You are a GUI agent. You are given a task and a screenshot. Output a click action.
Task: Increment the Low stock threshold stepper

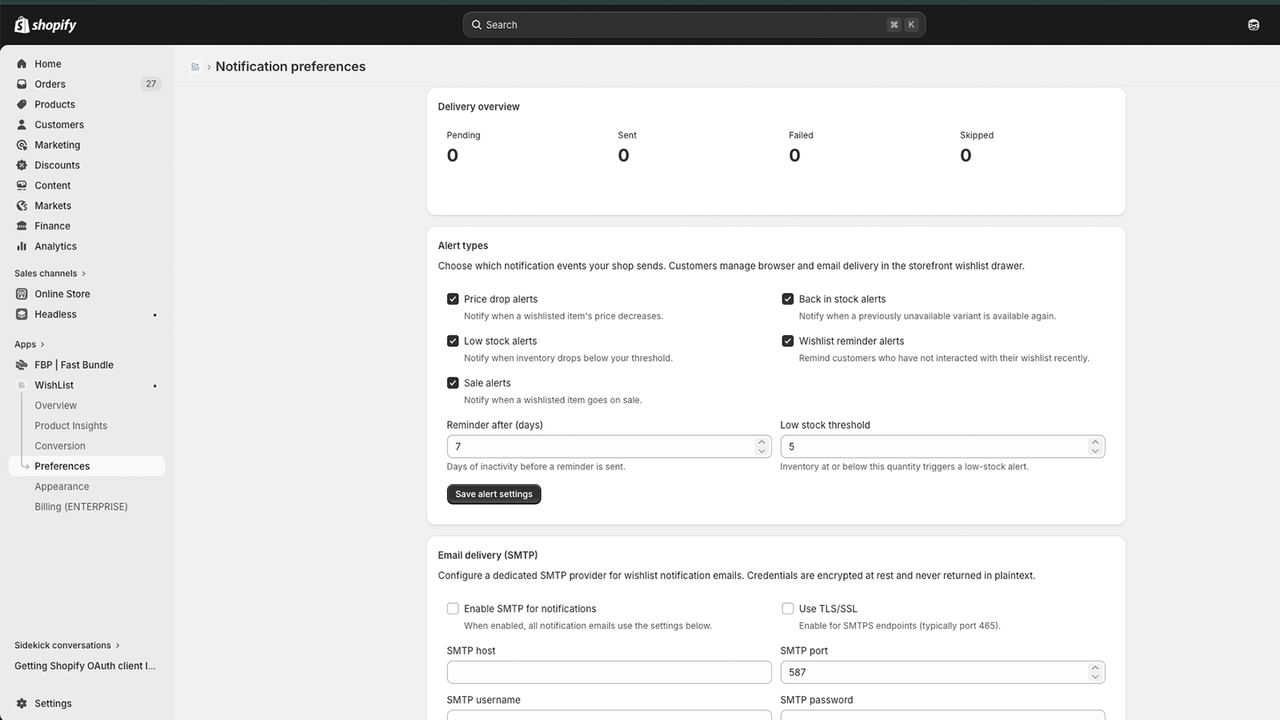click(1095, 442)
